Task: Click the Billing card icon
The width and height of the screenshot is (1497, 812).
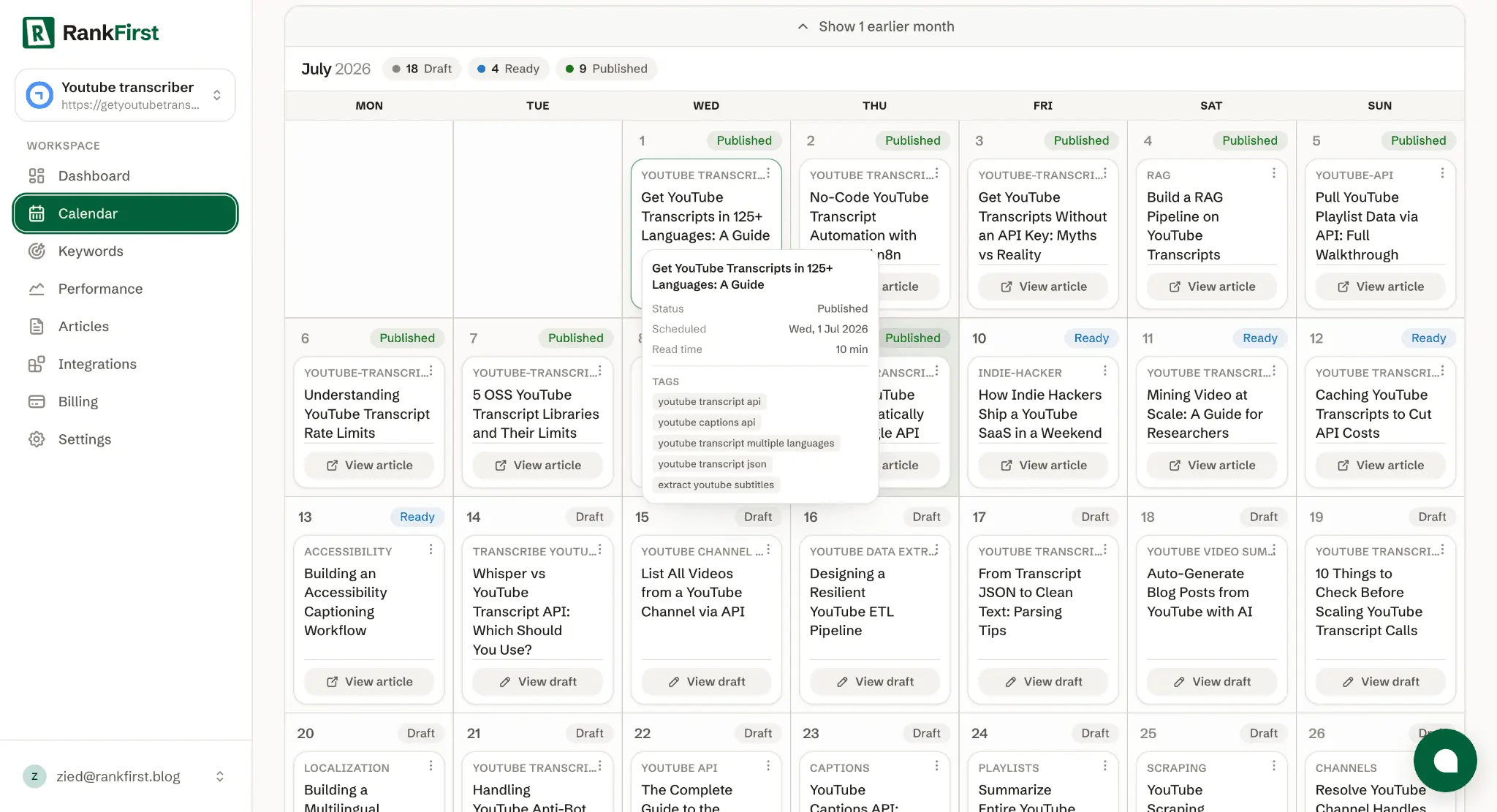Action: [37, 401]
